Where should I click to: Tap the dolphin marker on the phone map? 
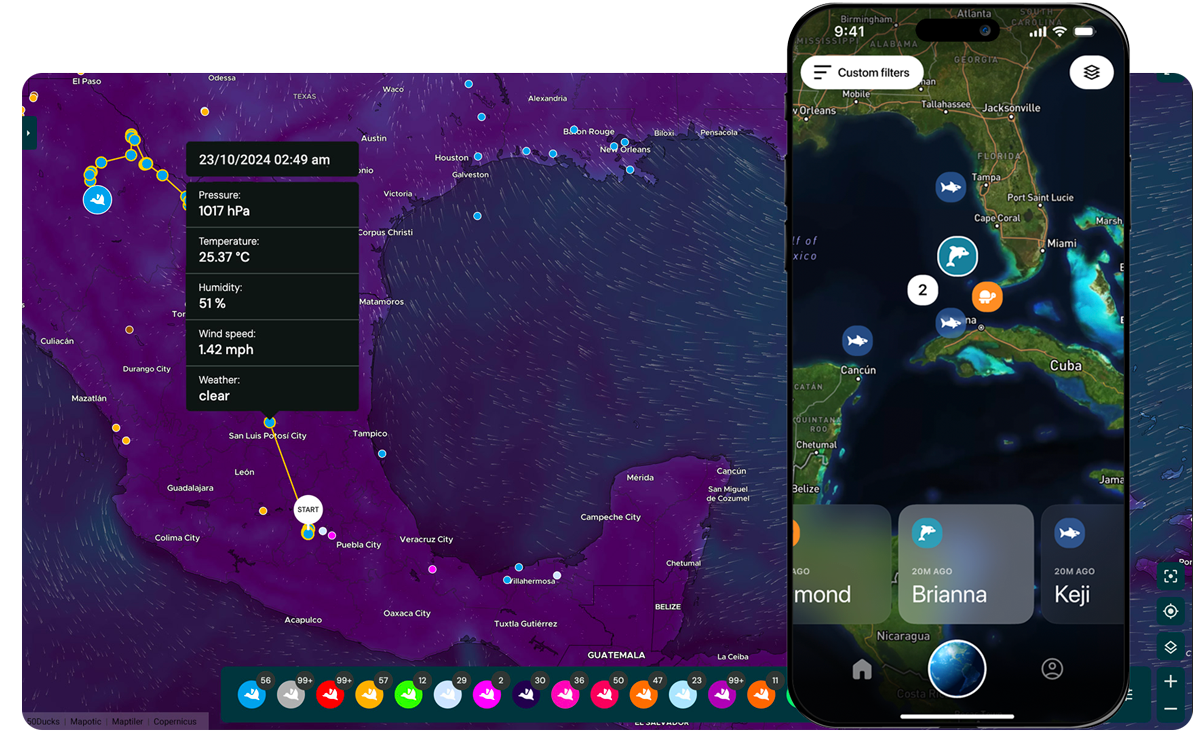pyautogui.click(x=957, y=257)
